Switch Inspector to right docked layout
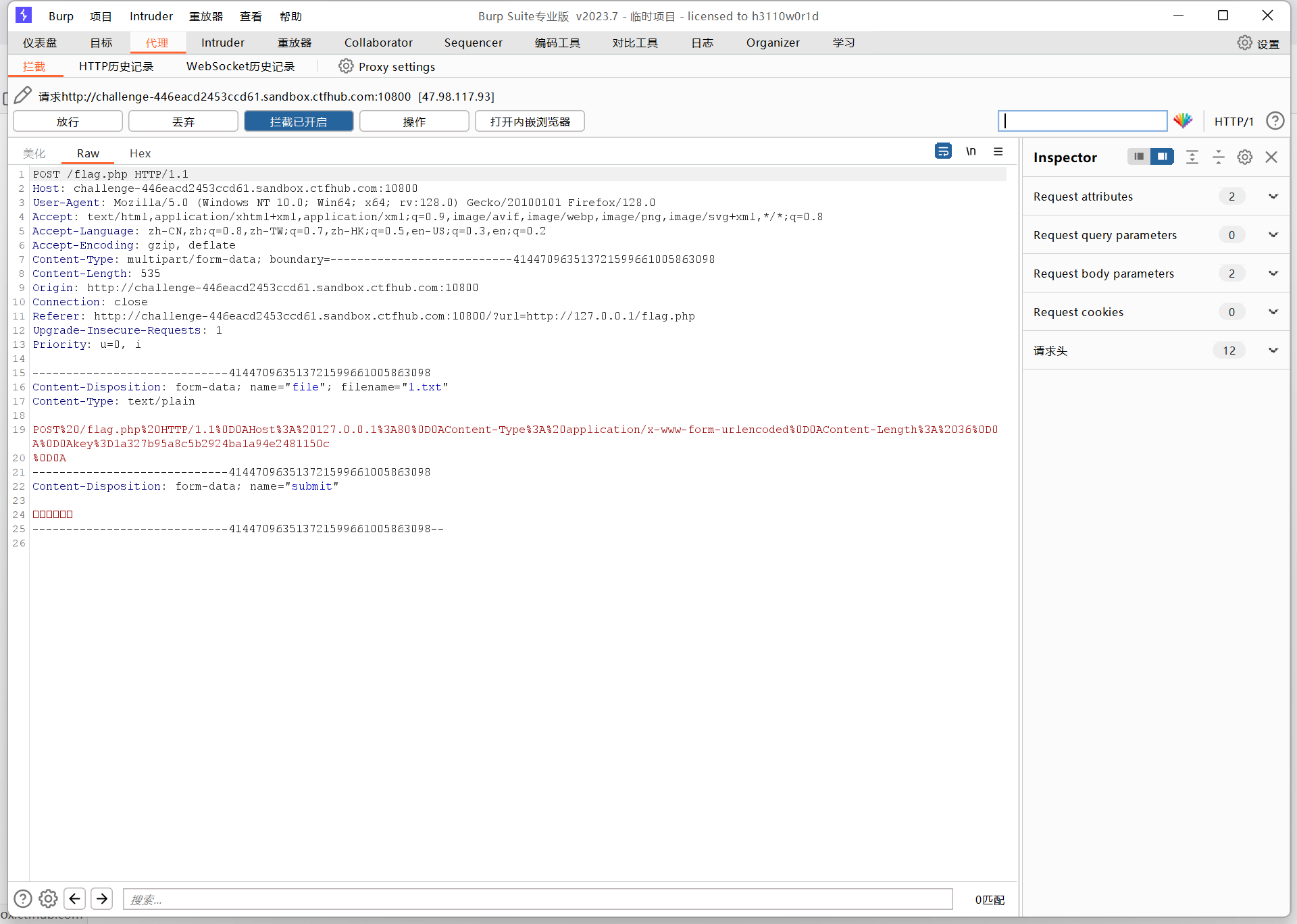The height and width of the screenshot is (924, 1297). point(1162,157)
